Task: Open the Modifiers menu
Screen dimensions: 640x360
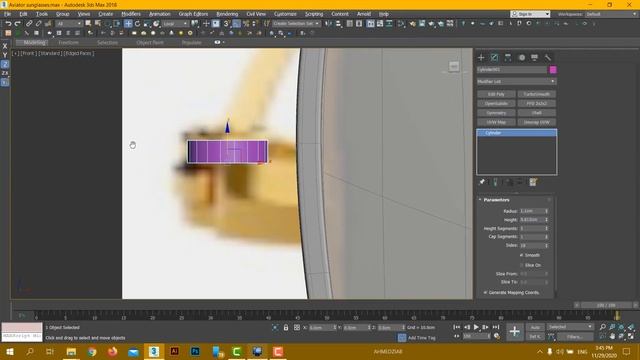Action: [x=131, y=14]
